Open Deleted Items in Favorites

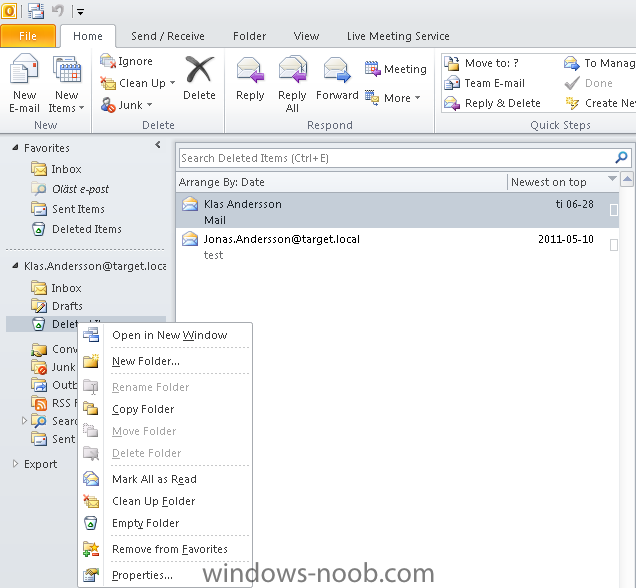tap(76, 229)
